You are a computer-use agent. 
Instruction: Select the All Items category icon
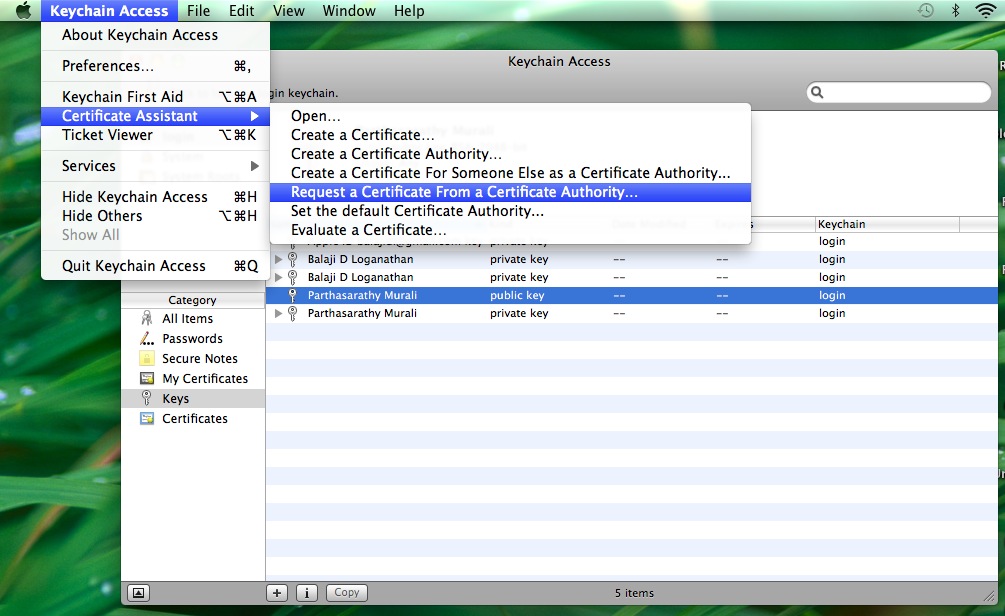(x=147, y=319)
